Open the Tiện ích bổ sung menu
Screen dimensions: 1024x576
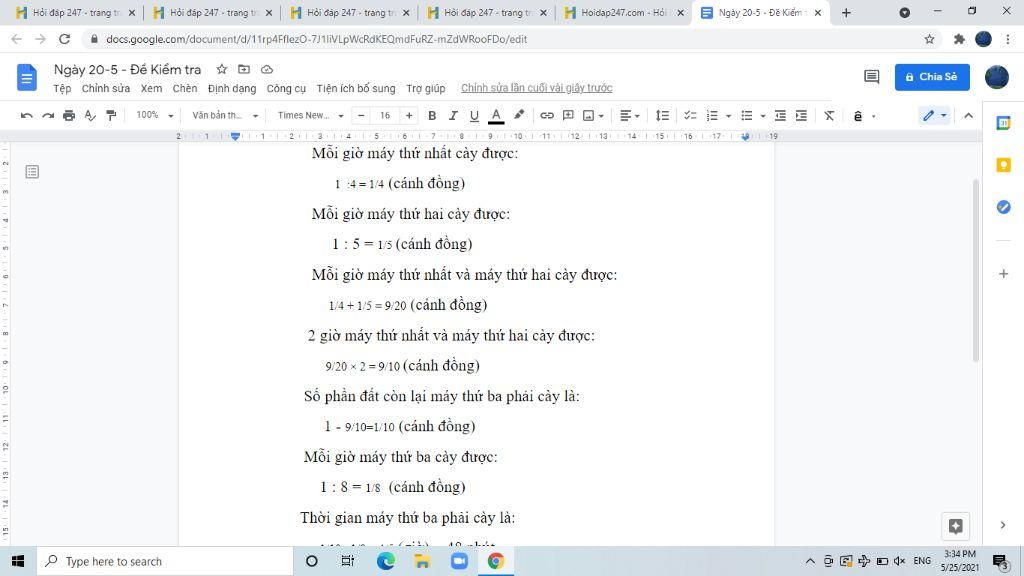coord(356,88)
